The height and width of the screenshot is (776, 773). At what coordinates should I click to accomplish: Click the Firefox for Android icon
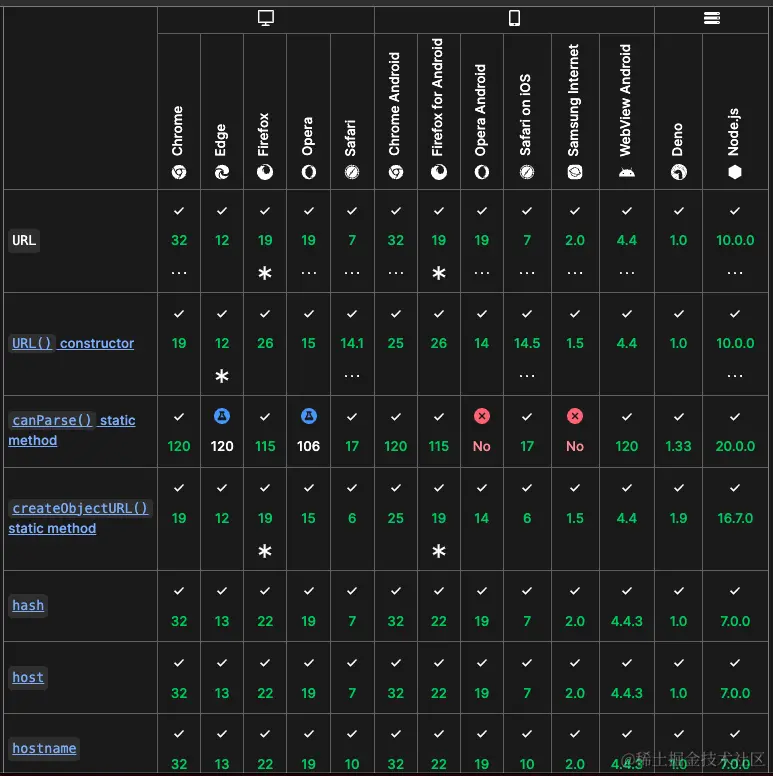point(438,172)
